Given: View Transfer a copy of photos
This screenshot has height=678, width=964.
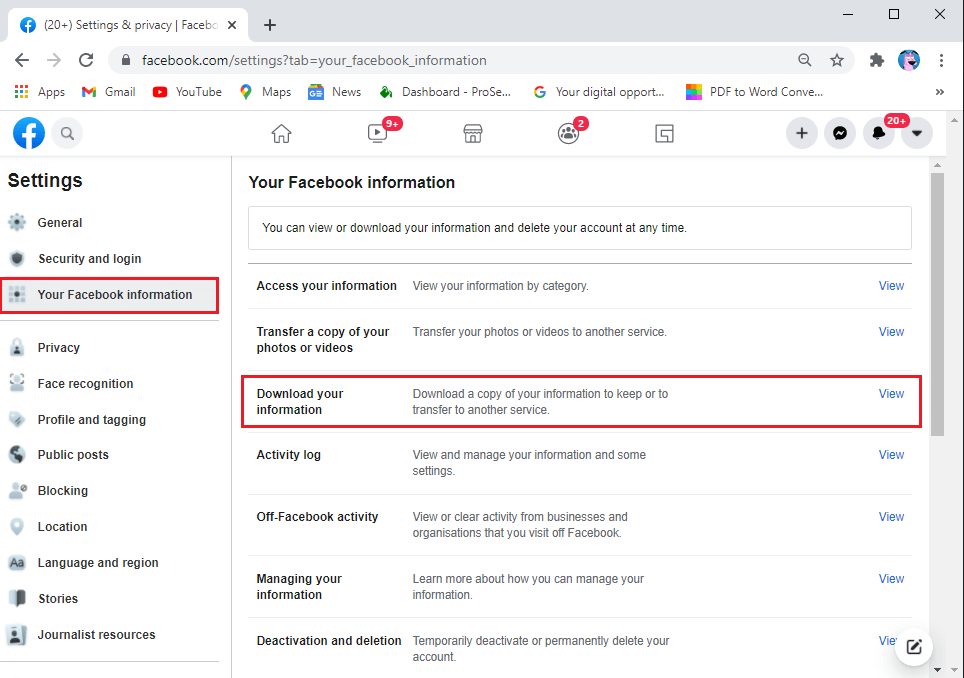Looking at the screenshot, I should point(891,332).
